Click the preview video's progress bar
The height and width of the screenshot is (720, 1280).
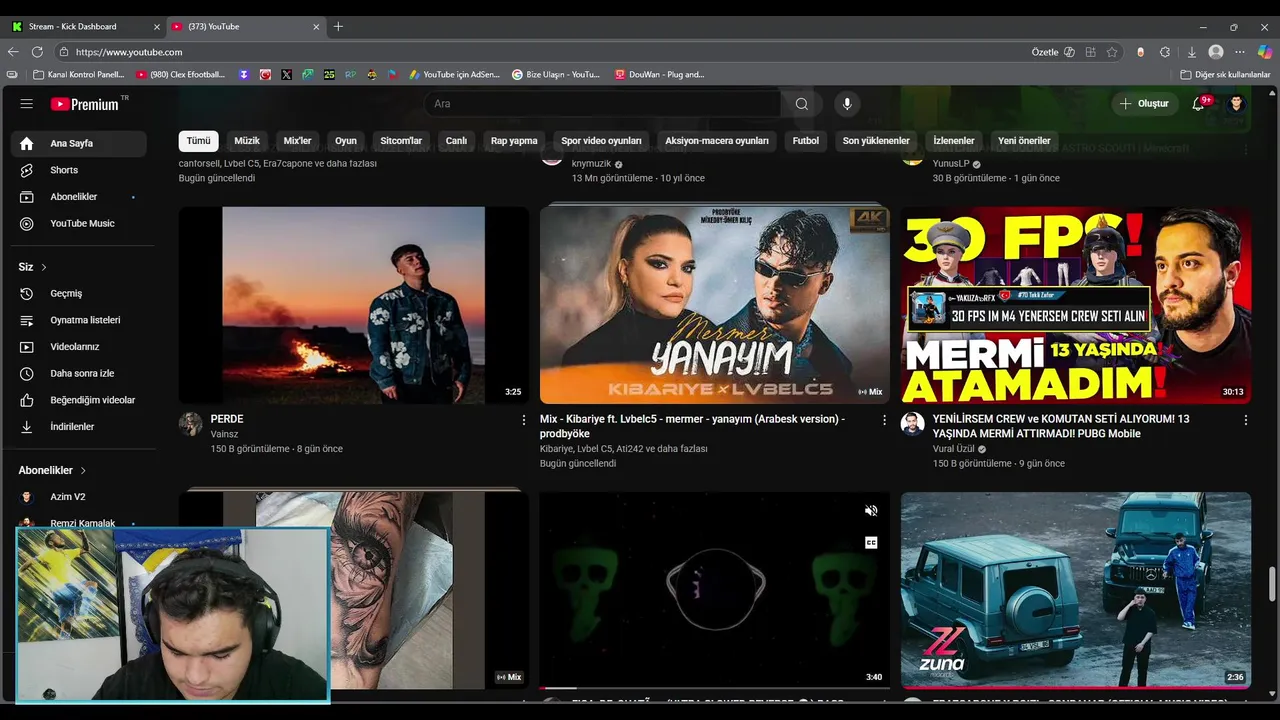[714, 688]
